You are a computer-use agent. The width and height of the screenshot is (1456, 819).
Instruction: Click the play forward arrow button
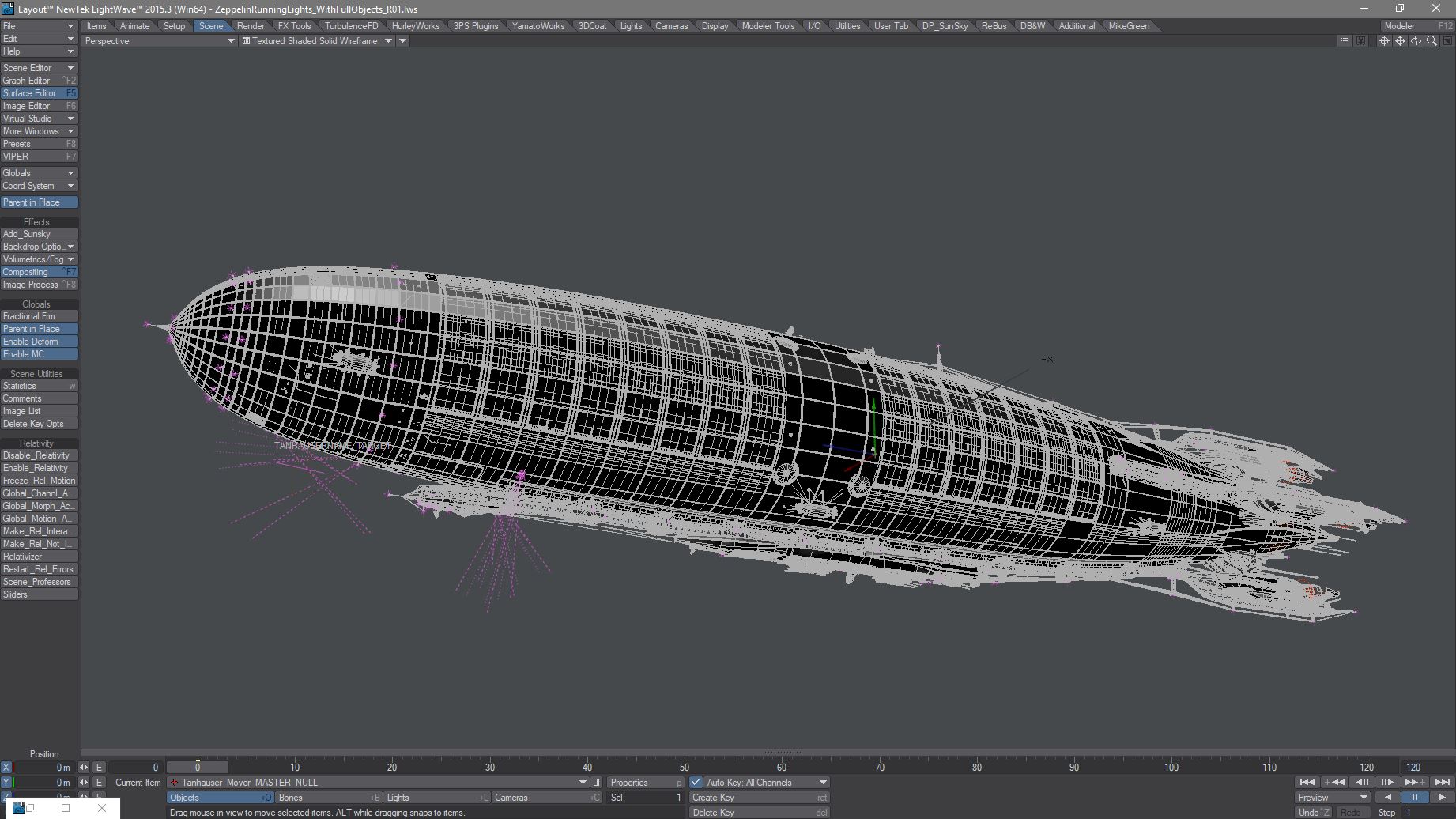pyautogui.click(x=1442, y=798)
